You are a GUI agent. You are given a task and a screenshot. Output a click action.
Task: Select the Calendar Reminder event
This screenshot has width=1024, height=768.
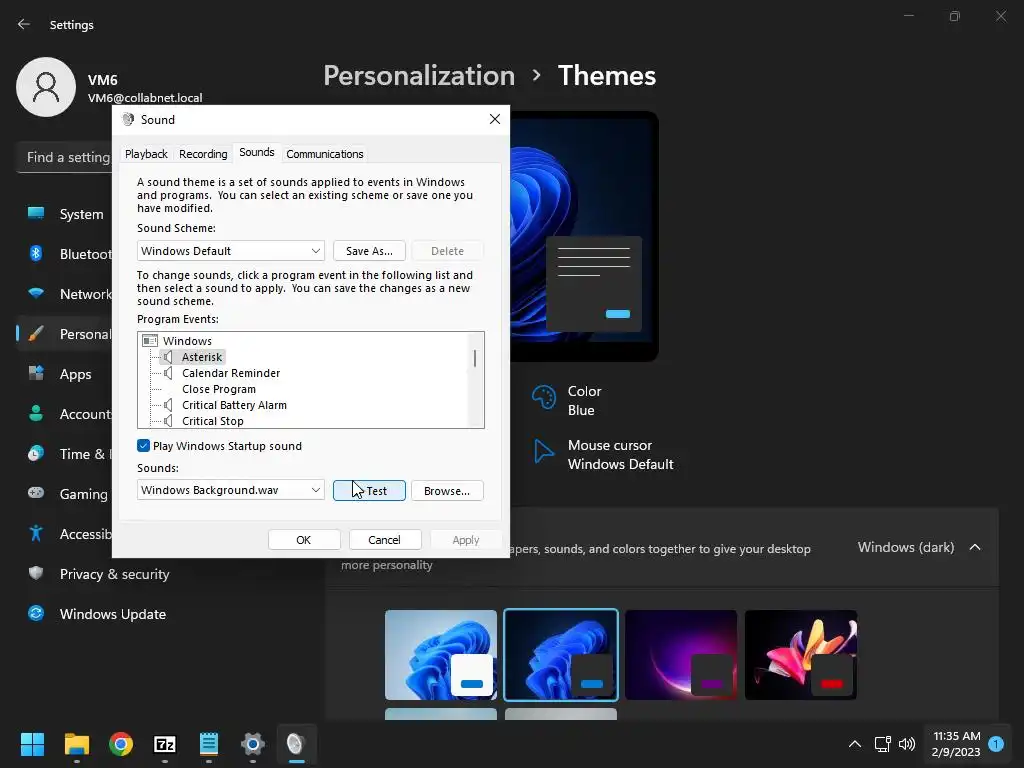coord(231,373)
